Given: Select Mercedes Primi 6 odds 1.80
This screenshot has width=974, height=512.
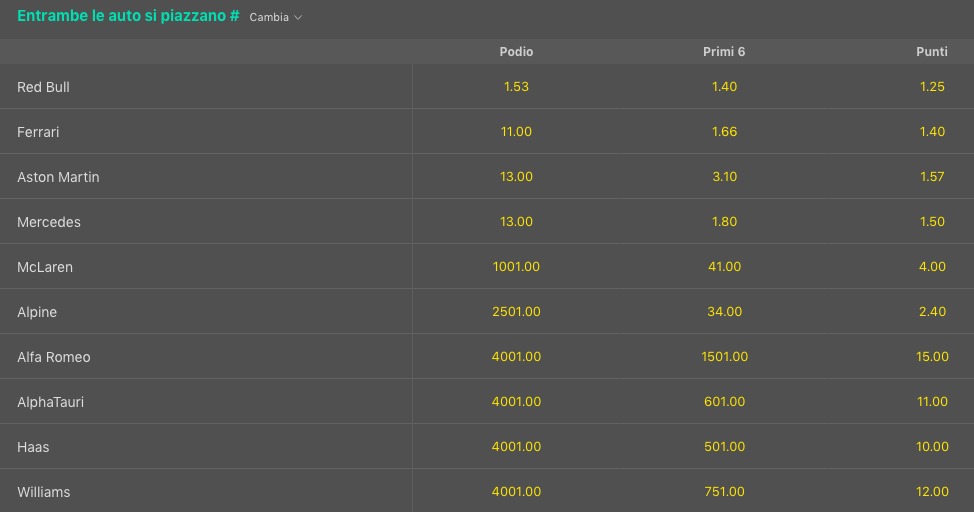Looking at the screenshot, I should coord(724,222).
